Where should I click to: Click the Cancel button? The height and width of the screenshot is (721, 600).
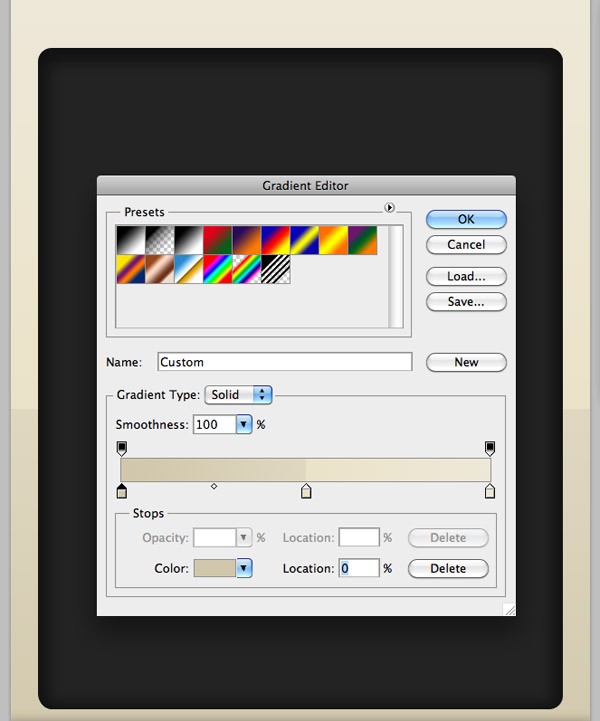tap(466, 245)
